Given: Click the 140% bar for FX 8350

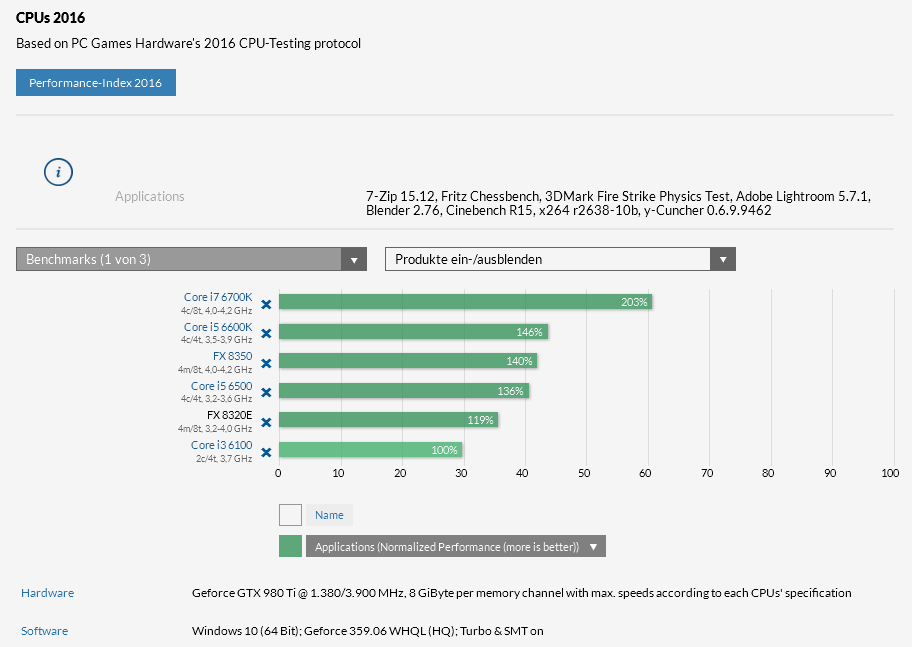Looking at the screenshot, I should click(408, 361).
